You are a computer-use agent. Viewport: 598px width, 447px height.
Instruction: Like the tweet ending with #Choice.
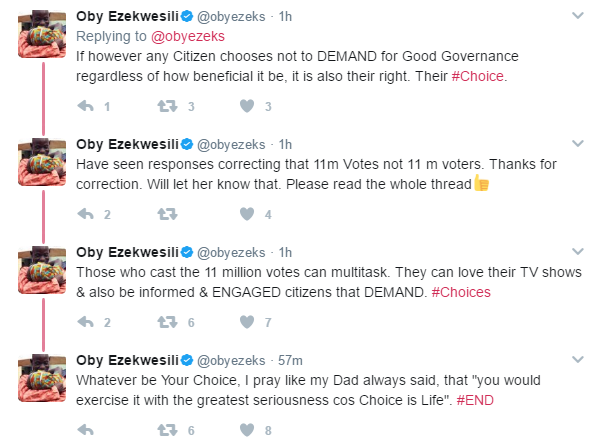[x=247, y=106]
